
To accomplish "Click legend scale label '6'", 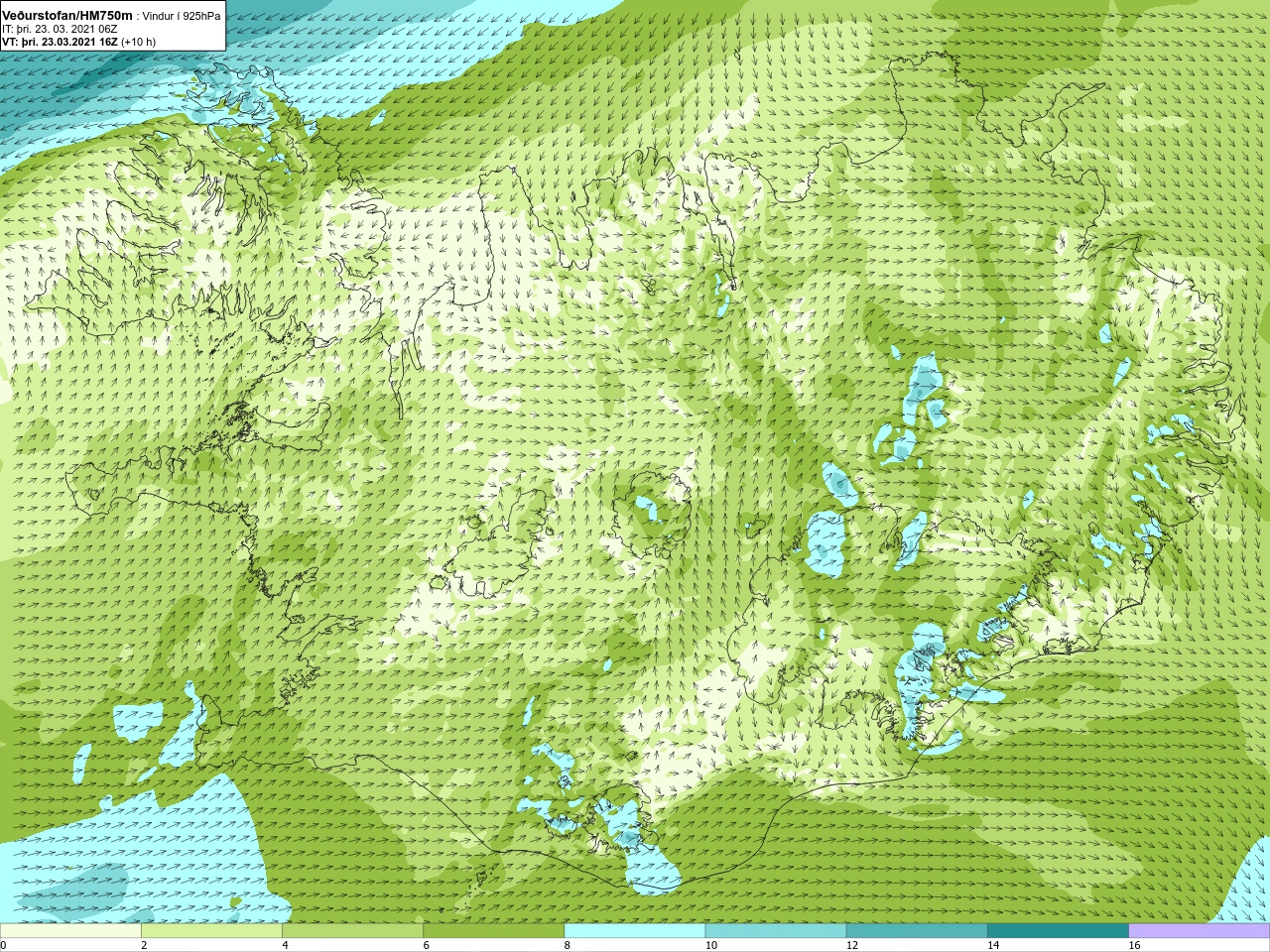I will [x=426, y=945].
